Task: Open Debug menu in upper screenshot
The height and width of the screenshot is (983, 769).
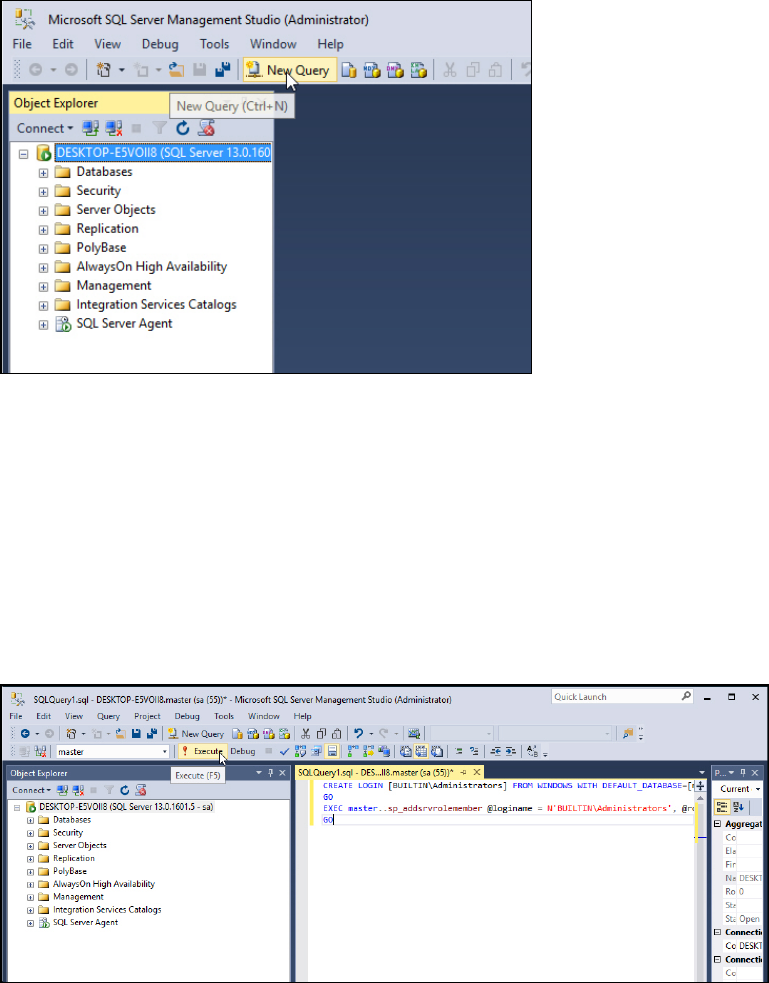Action: (x=160, y=44)
